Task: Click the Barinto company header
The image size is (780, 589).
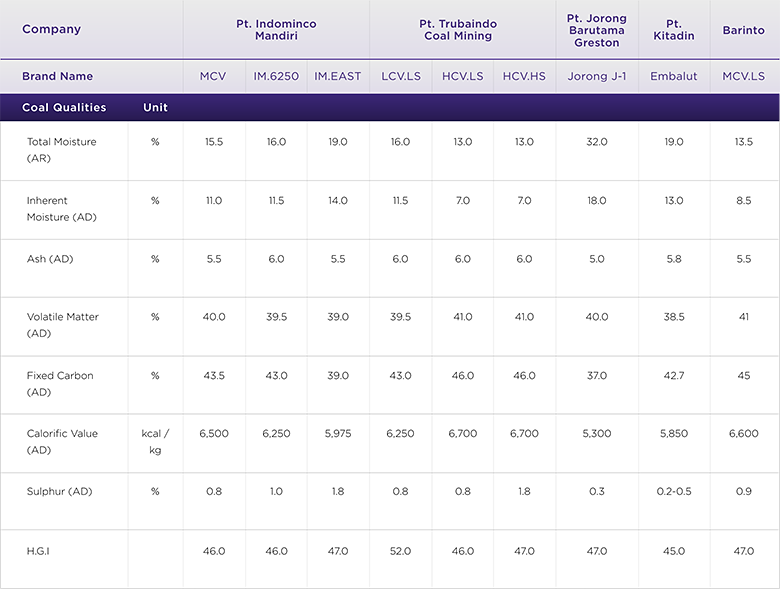Action: 743,30
